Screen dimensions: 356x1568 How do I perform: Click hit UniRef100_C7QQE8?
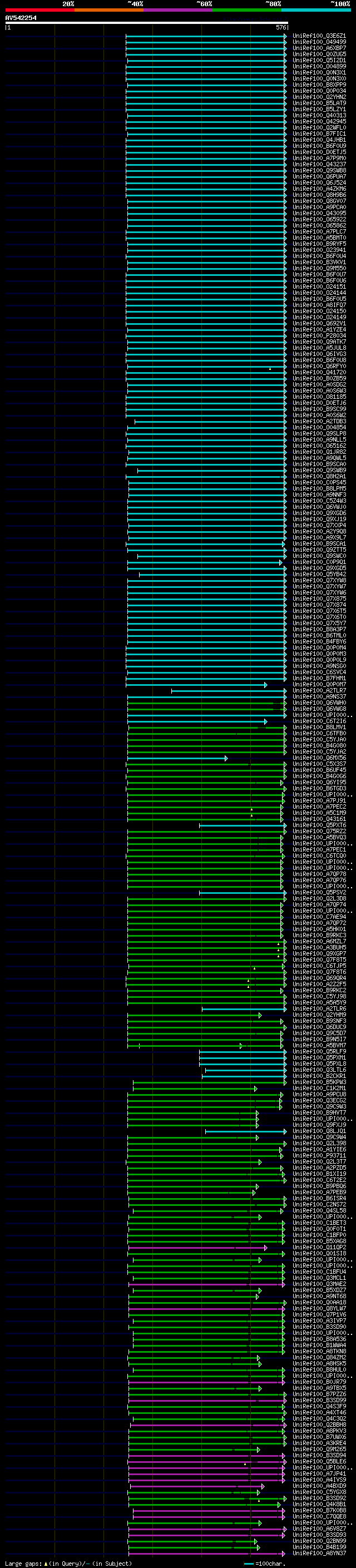(319, 1516)
